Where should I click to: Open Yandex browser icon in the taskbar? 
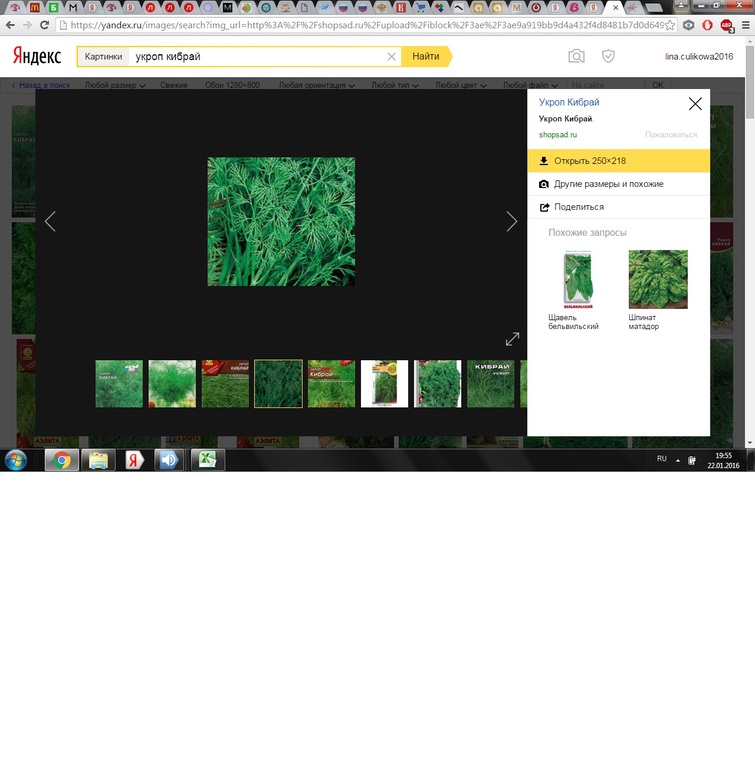(x=133, y=460)
